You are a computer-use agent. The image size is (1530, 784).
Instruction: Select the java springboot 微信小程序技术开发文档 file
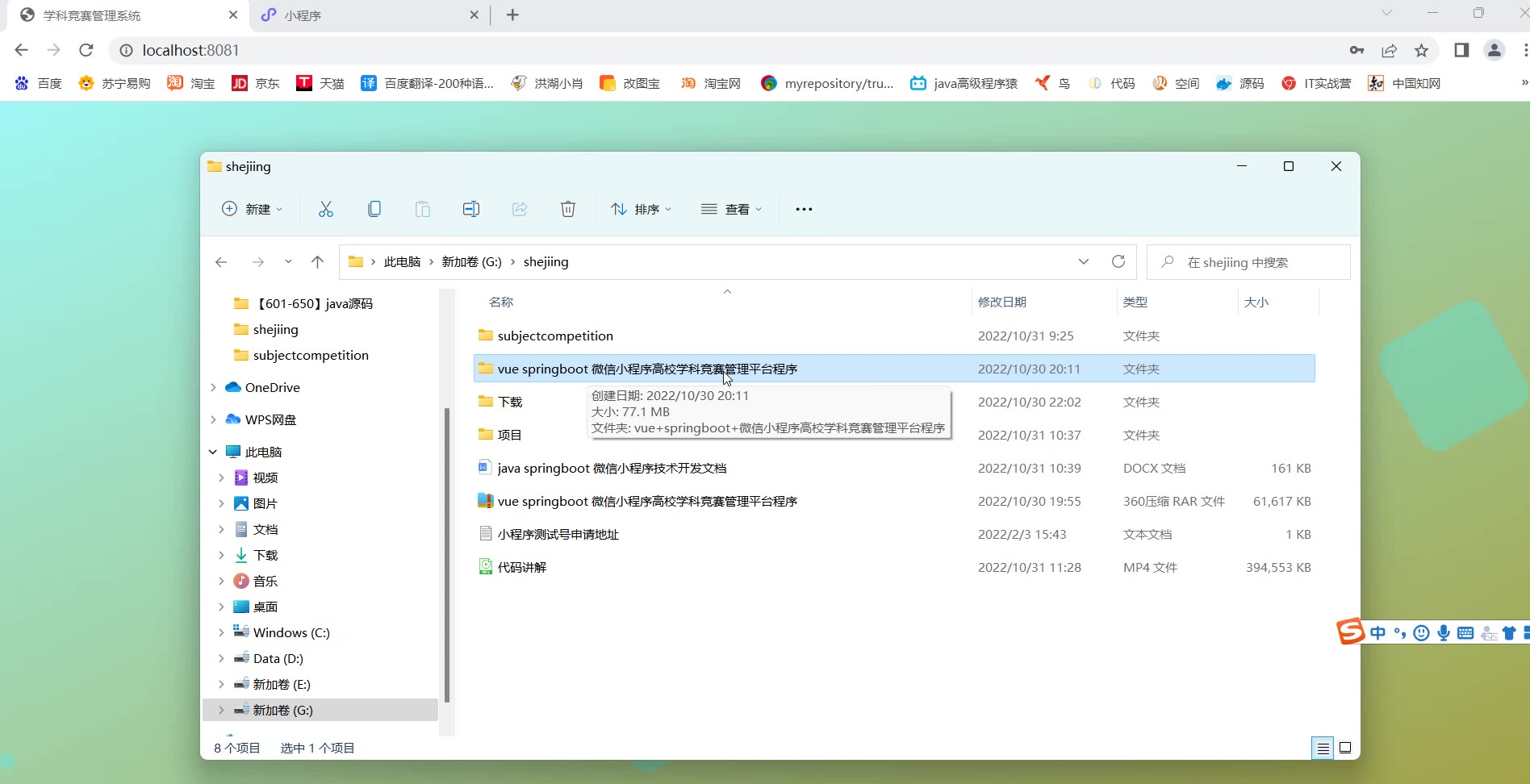[x=894, y=468]
